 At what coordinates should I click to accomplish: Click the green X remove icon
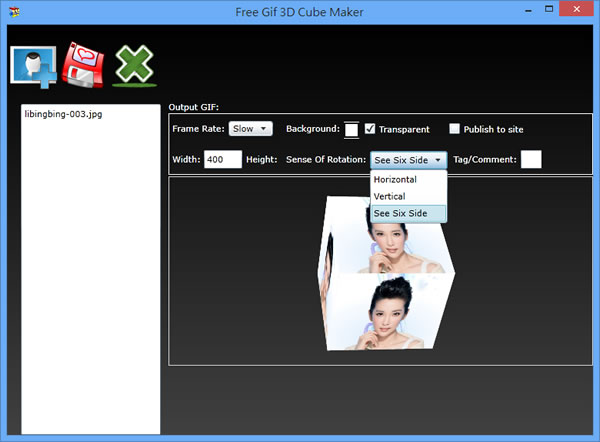coord(134,65)
